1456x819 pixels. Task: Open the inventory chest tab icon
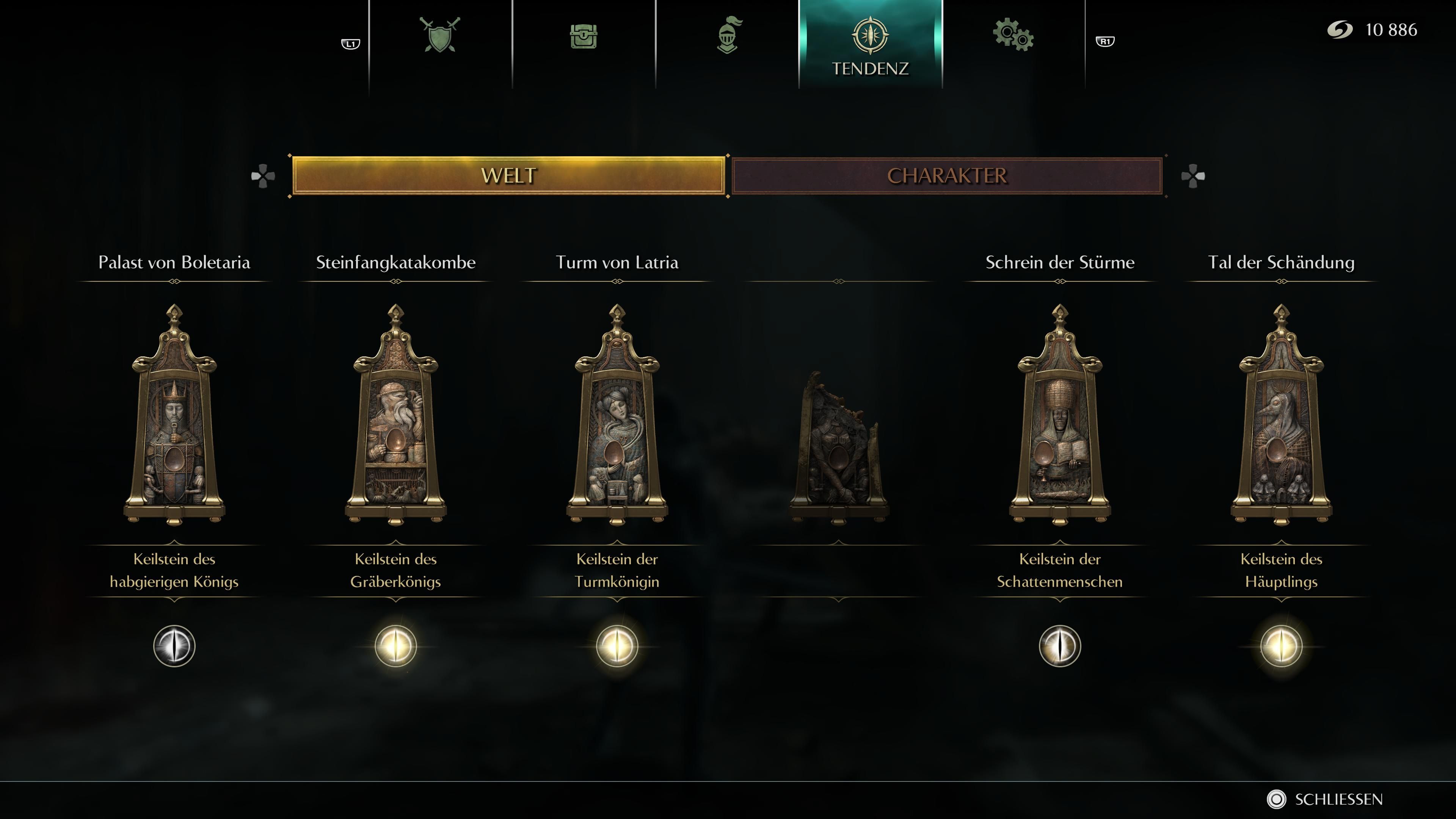click(x=583, y=36)
